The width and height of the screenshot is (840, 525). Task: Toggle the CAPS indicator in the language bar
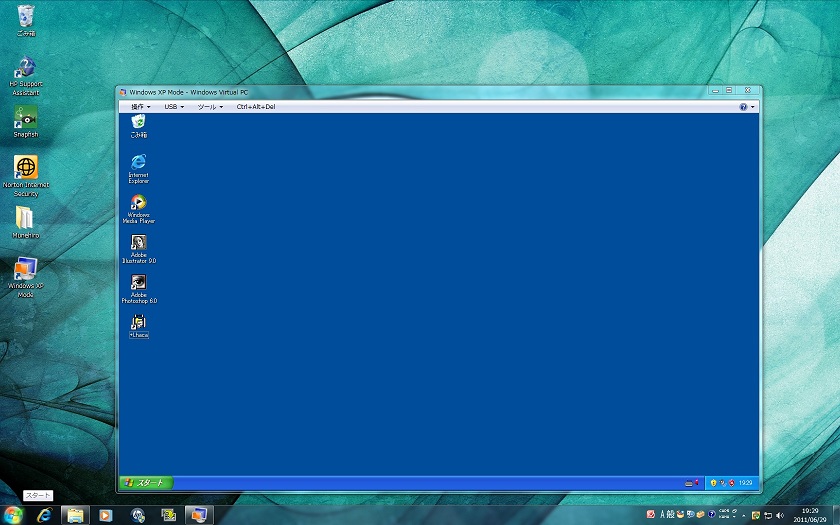coord(724,511)
